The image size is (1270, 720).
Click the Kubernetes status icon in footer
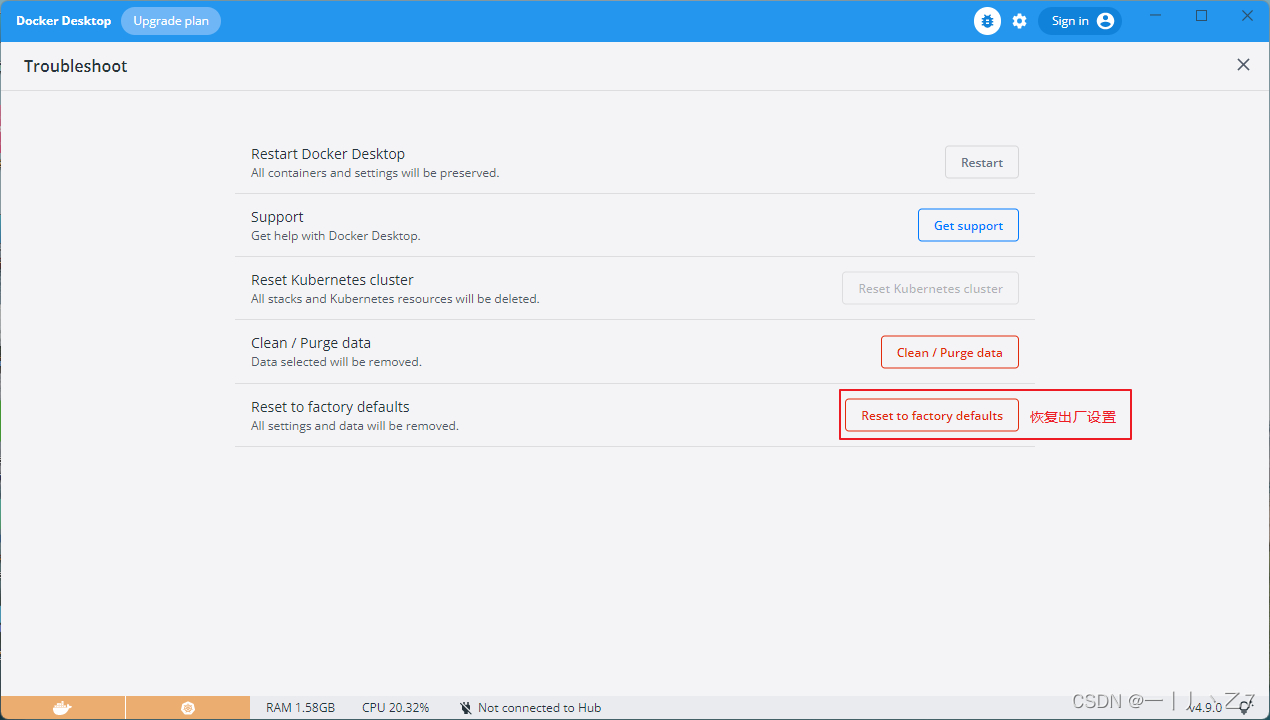[x=188, y=708]
